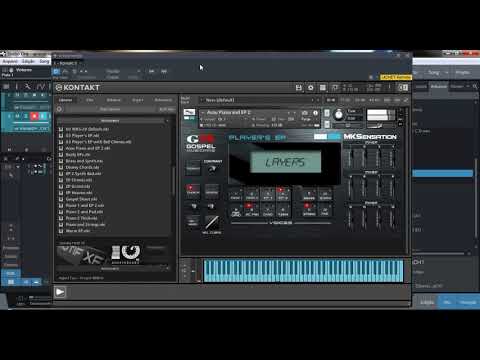The width and height of the screenshot is (480, 360).
Task: Click the instrument info icon
Action: click(315, 113)
